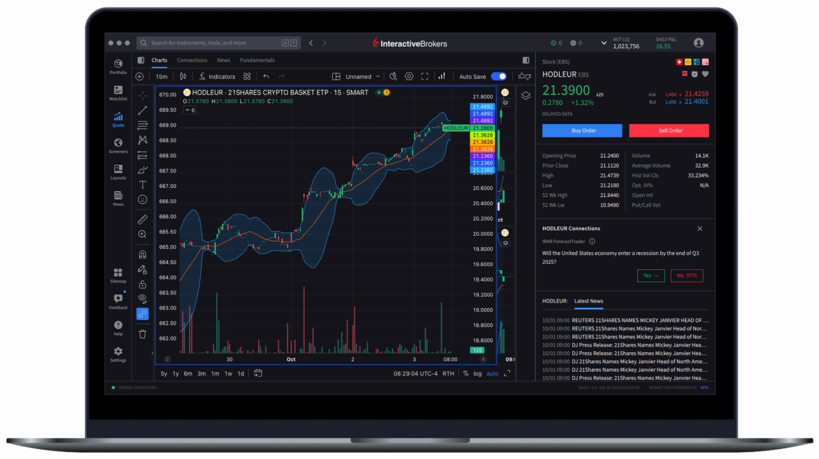The image size is (819, 459).
Task: Open Portfolio from the left sidebar
Action: pos(118,65)
